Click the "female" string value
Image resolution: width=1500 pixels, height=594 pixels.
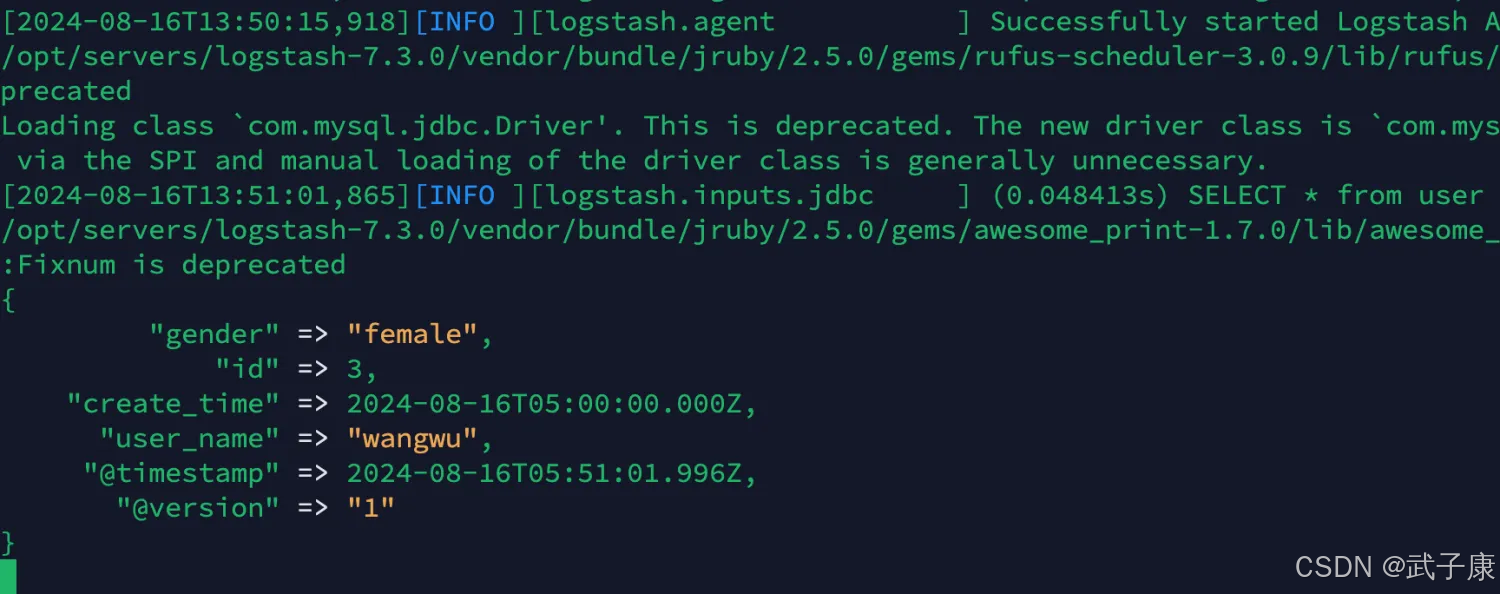pyautogui.click(x=412, y=334)
